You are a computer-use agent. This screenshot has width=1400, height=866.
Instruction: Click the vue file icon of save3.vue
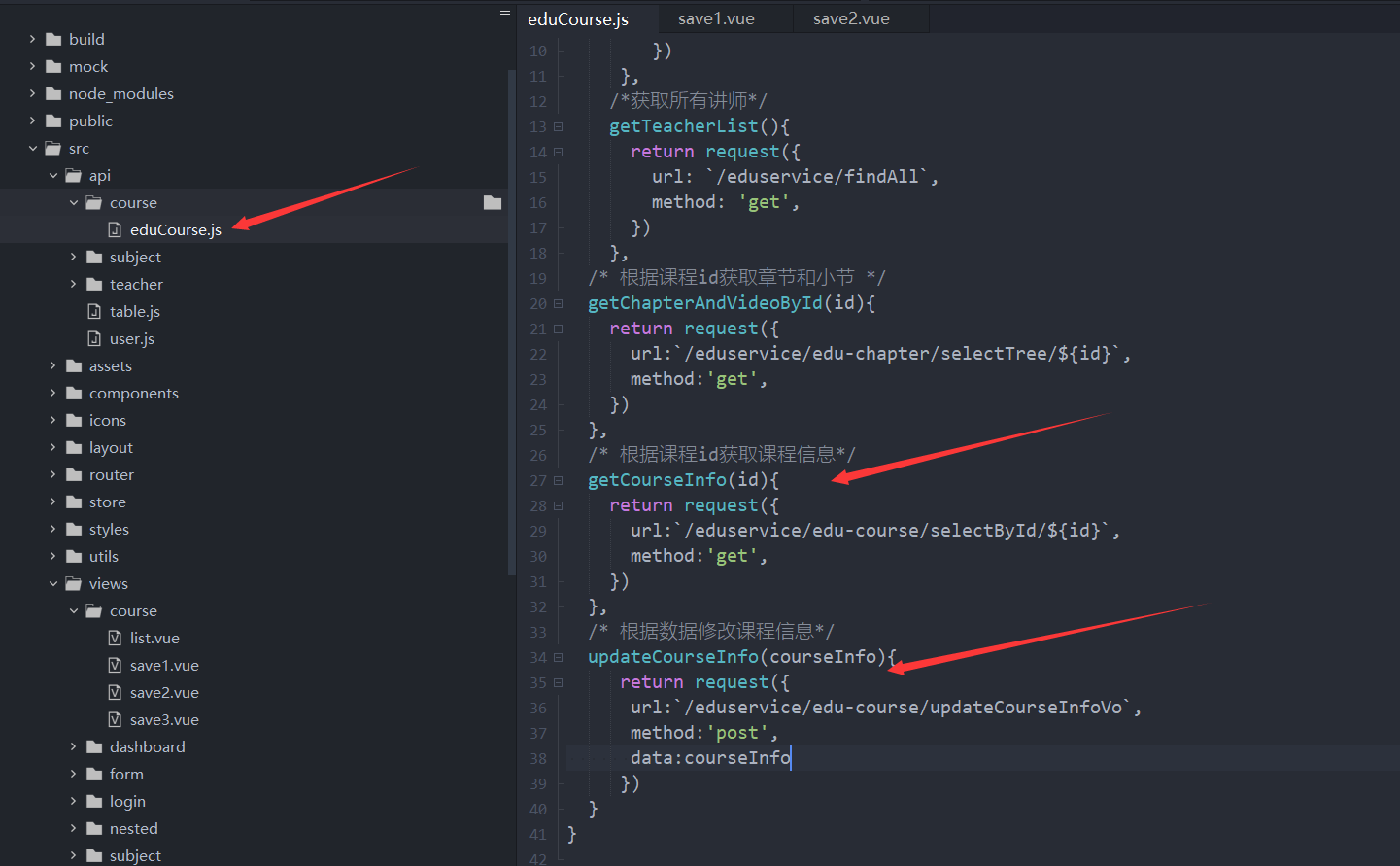click(115, 720)
